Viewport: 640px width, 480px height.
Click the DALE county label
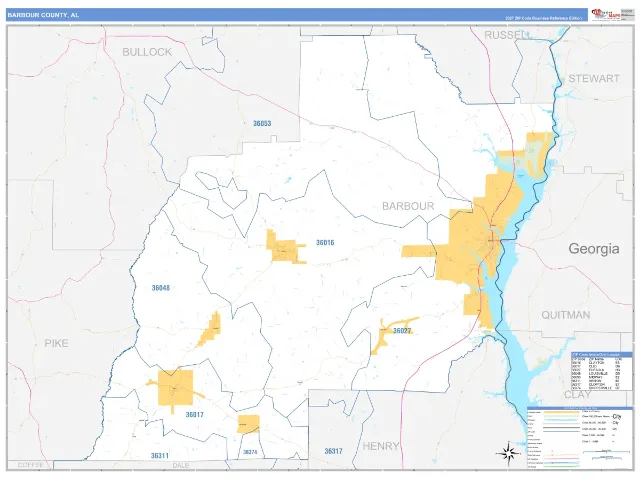pos(180,465)
